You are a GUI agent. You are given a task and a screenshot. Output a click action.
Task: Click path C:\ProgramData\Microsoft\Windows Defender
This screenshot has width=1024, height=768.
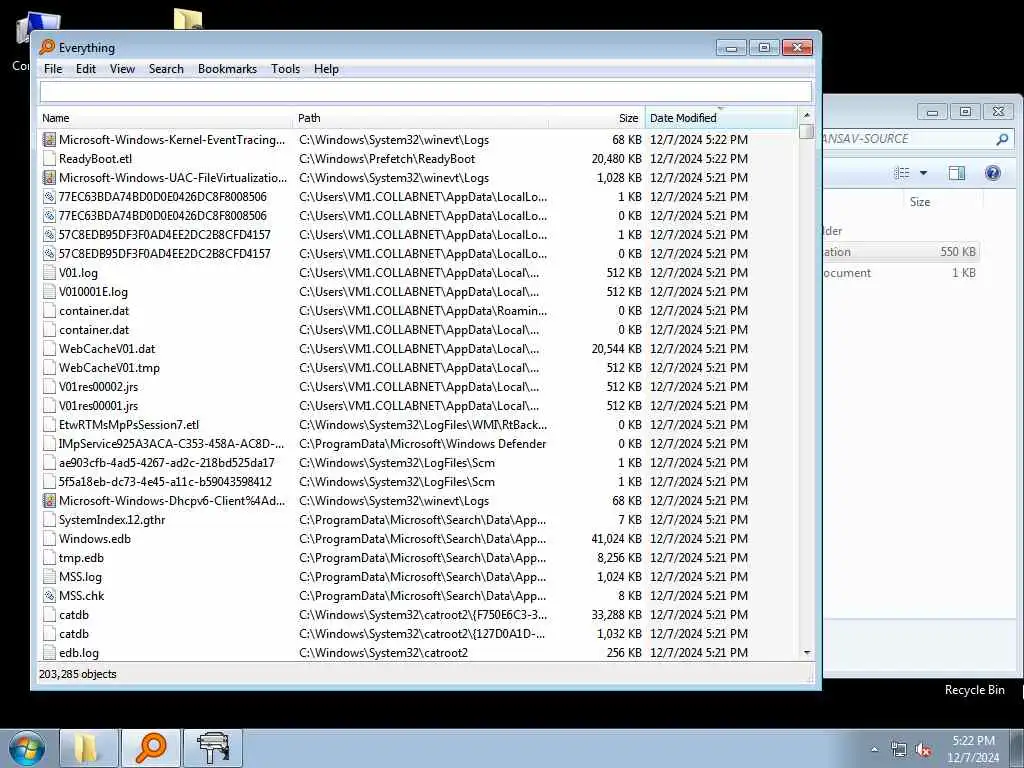tap(423, 443)
